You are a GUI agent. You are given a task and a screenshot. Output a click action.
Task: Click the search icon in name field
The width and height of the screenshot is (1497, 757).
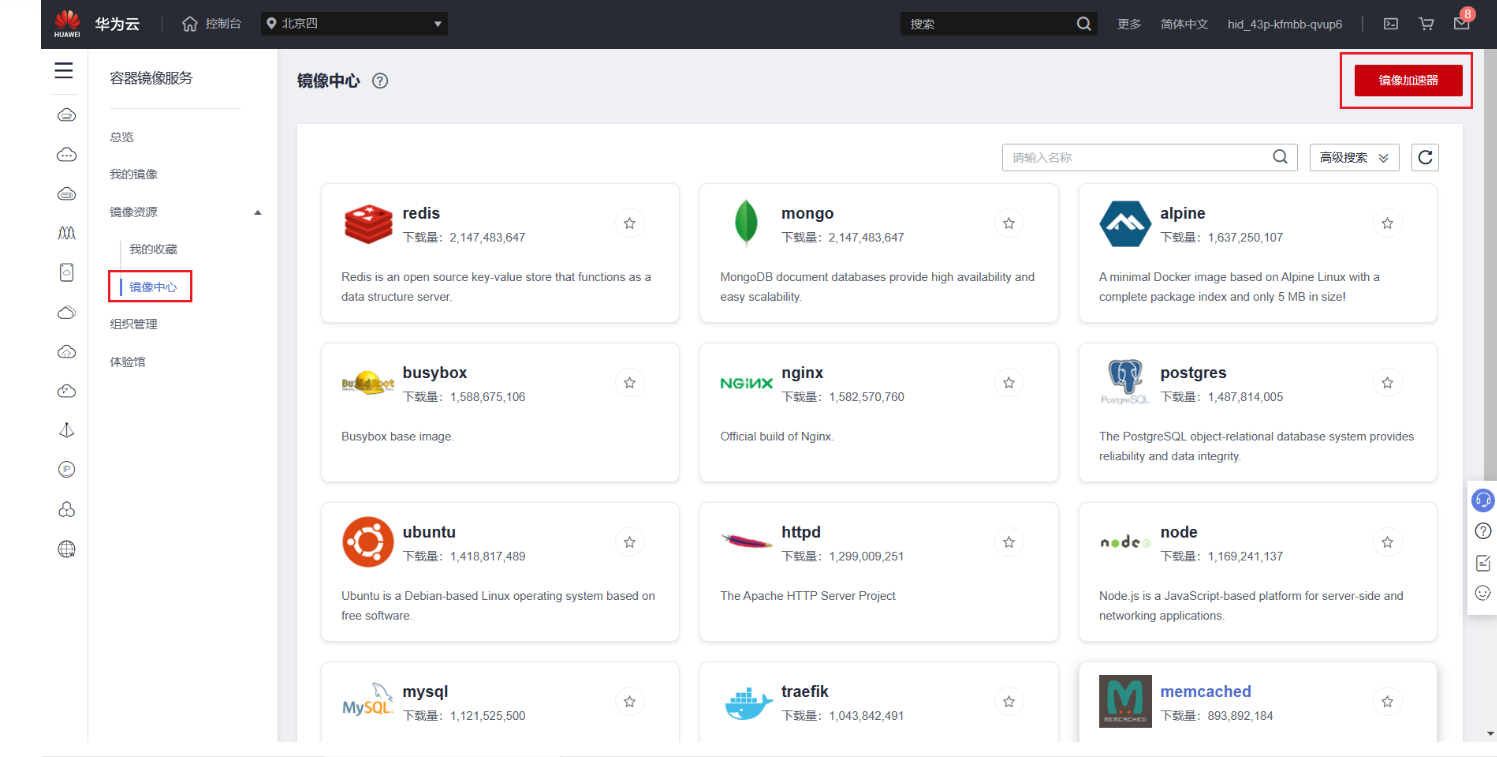click(x=1280, y=157)
